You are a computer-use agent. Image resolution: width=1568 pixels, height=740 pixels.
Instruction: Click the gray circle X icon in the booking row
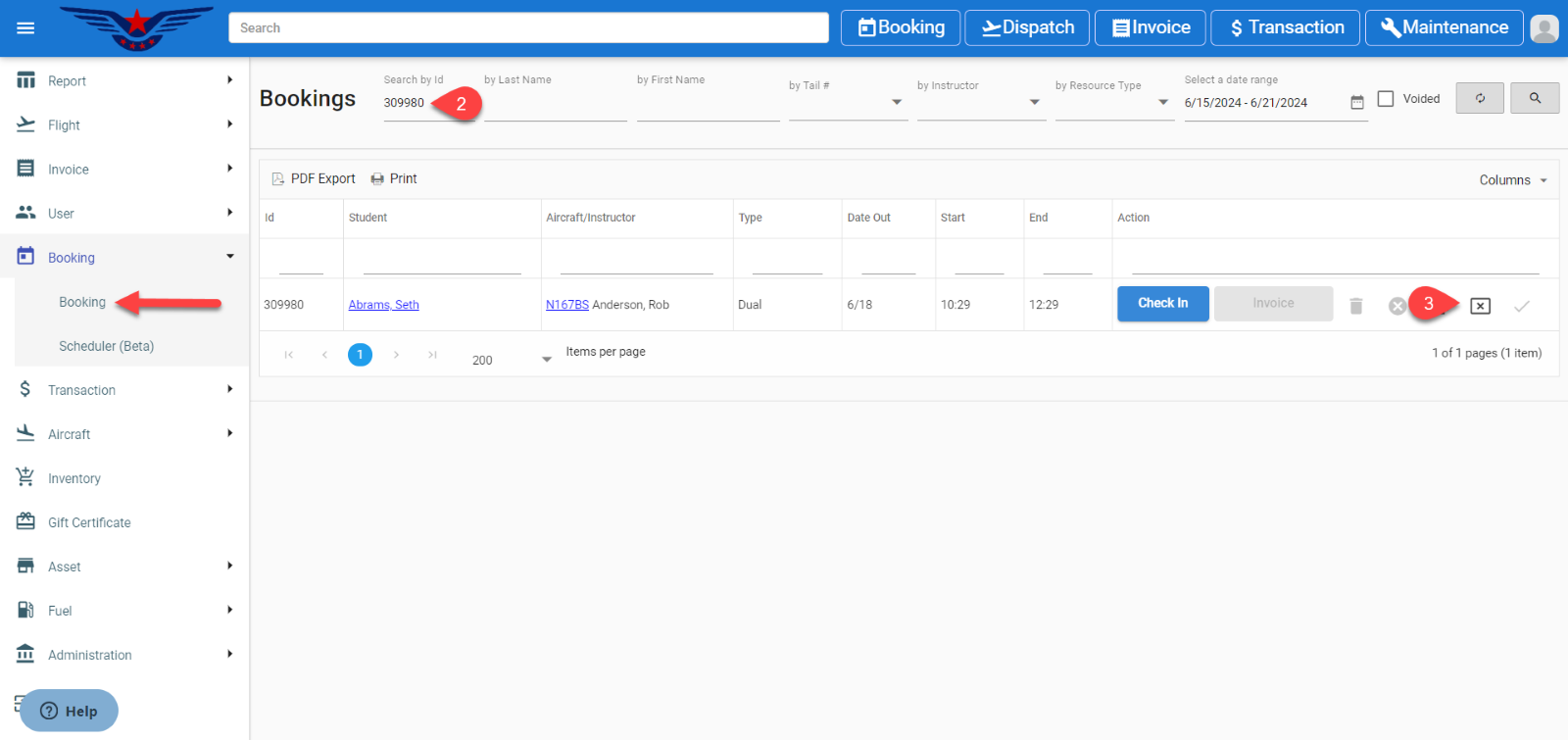(1396, 306)
